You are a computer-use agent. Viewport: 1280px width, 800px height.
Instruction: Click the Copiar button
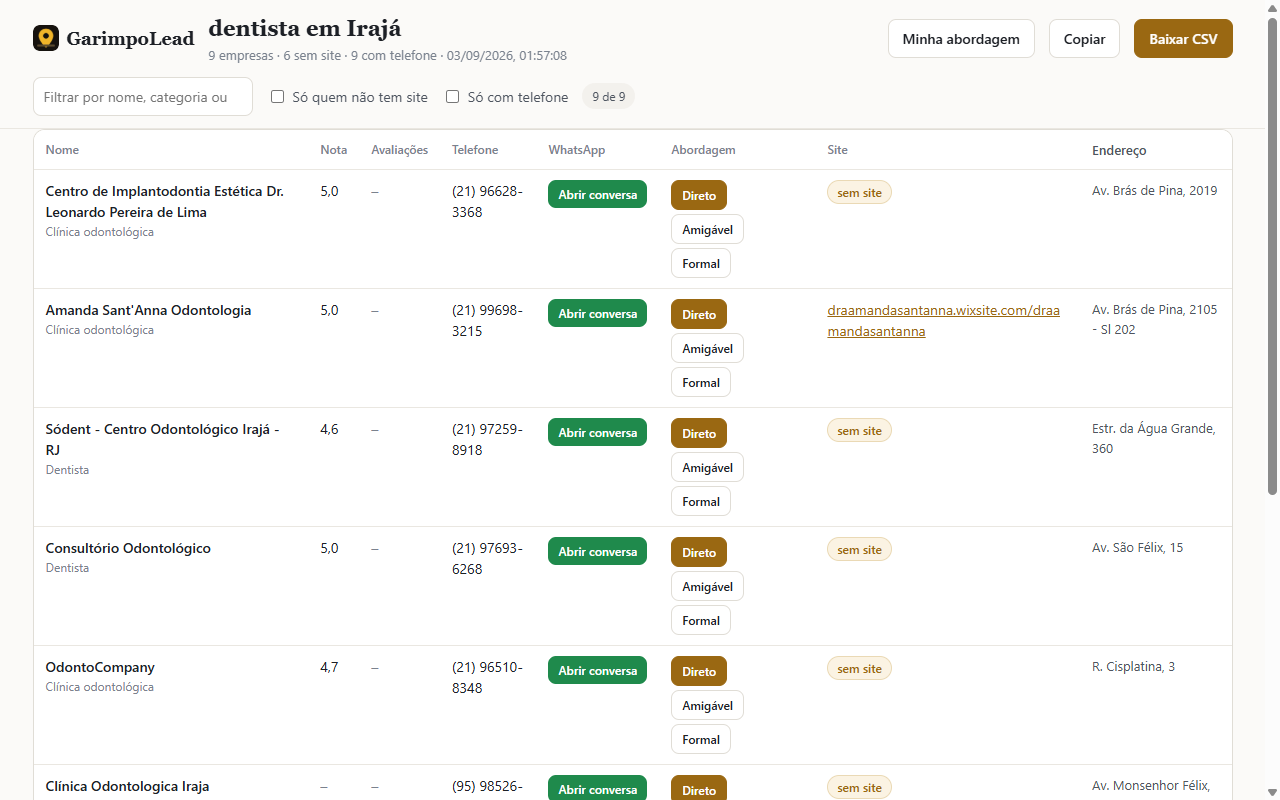[x=1084, y=39]
